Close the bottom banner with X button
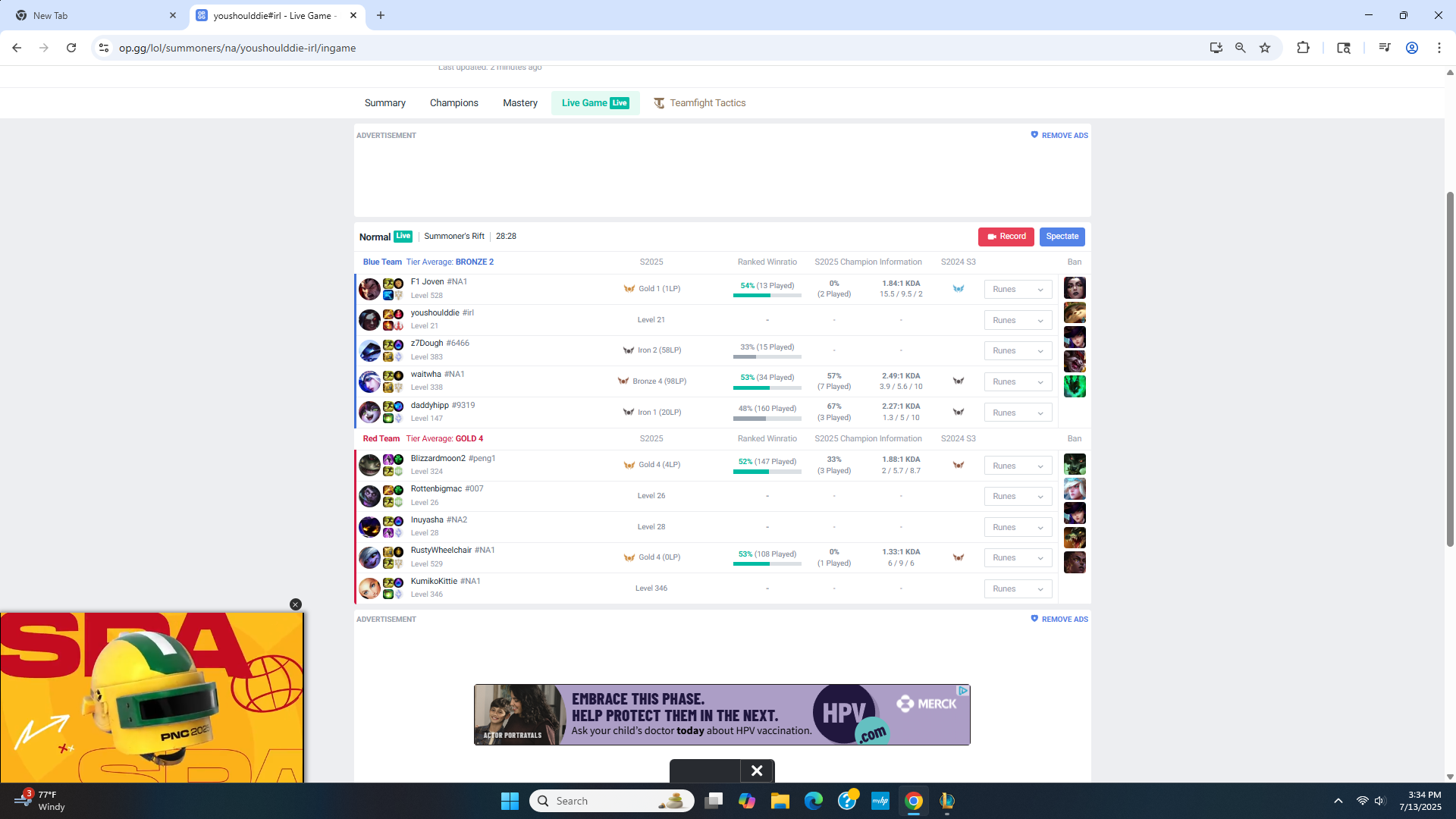1456x819 pixels. [757, 770]
